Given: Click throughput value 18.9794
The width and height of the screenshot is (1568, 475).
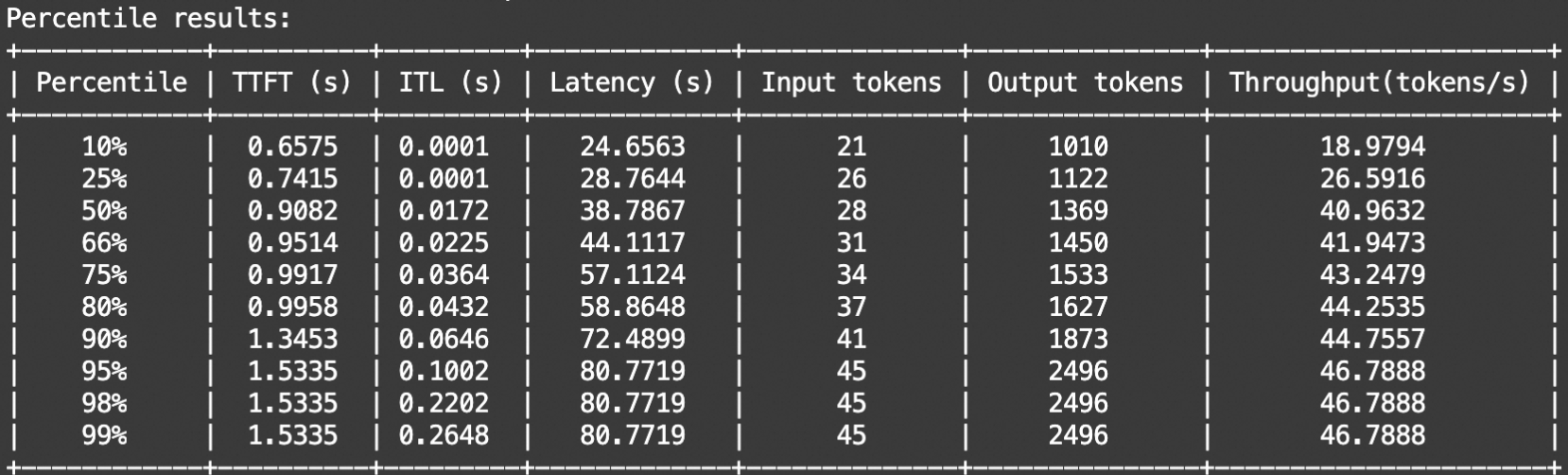Looking at the screenshot, I should coord(1372,147).
